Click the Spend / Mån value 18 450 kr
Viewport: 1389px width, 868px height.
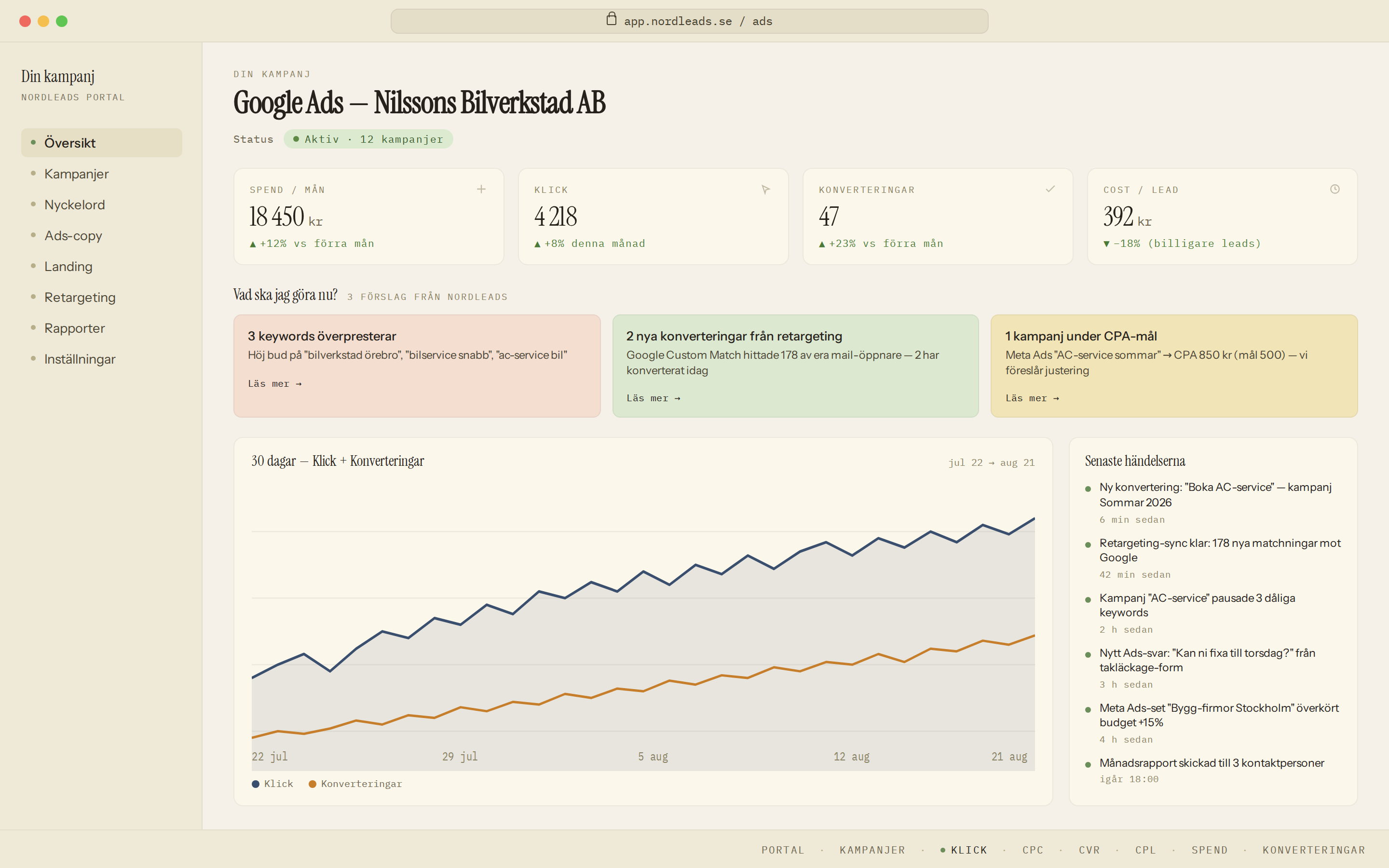pos(285,217)
